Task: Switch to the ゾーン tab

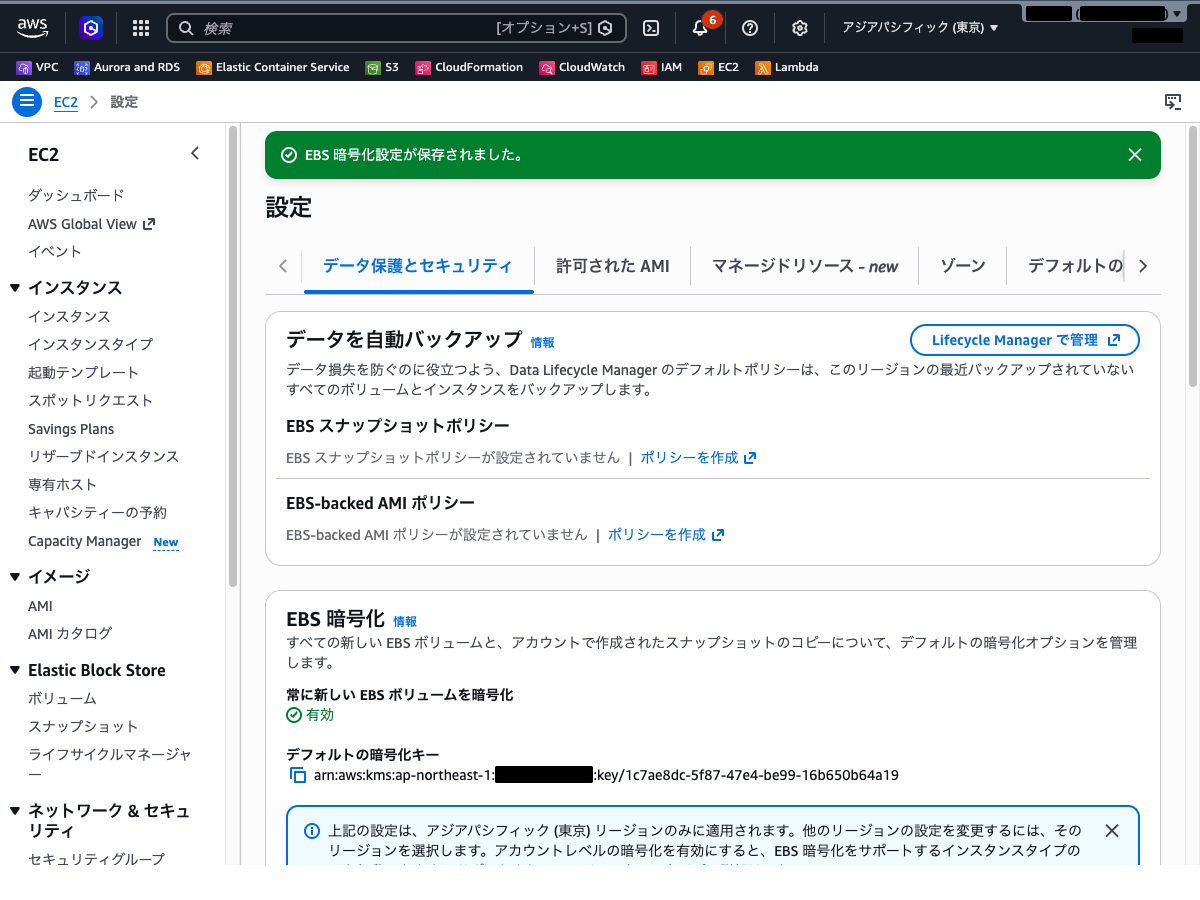Action: tap(963, 266)
